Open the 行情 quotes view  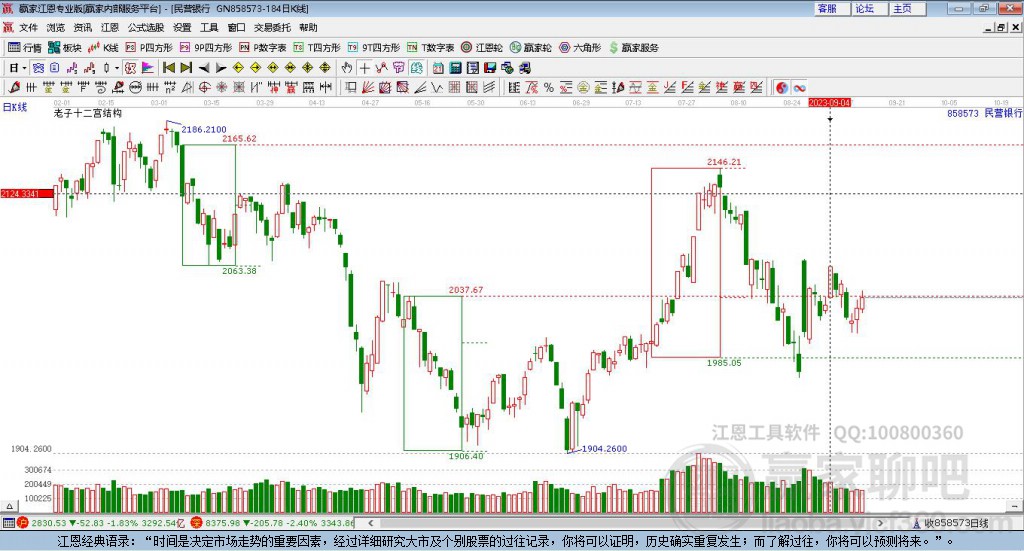coord(24,48)
